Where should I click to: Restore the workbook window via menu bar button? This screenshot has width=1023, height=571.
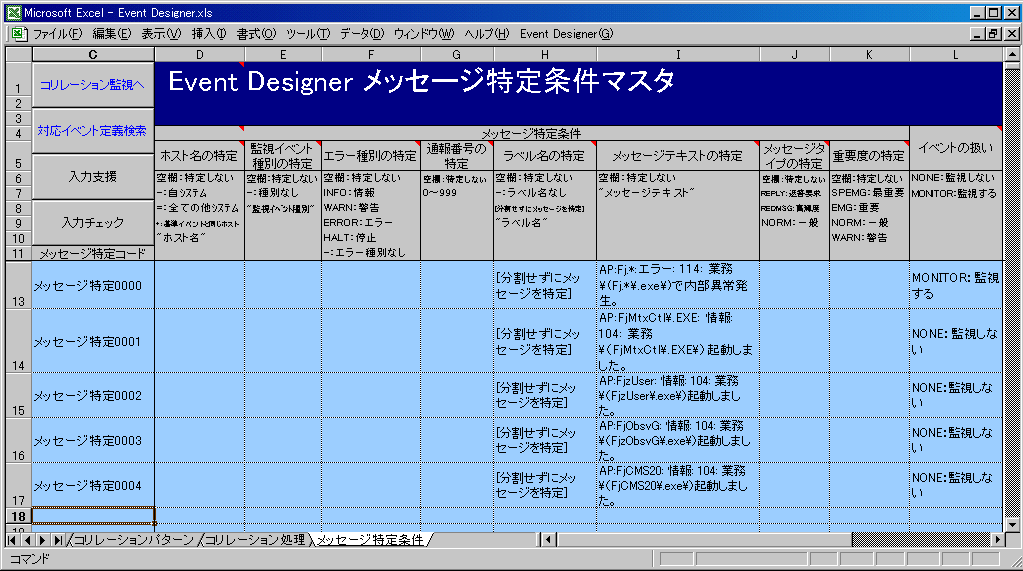(993, 33)
